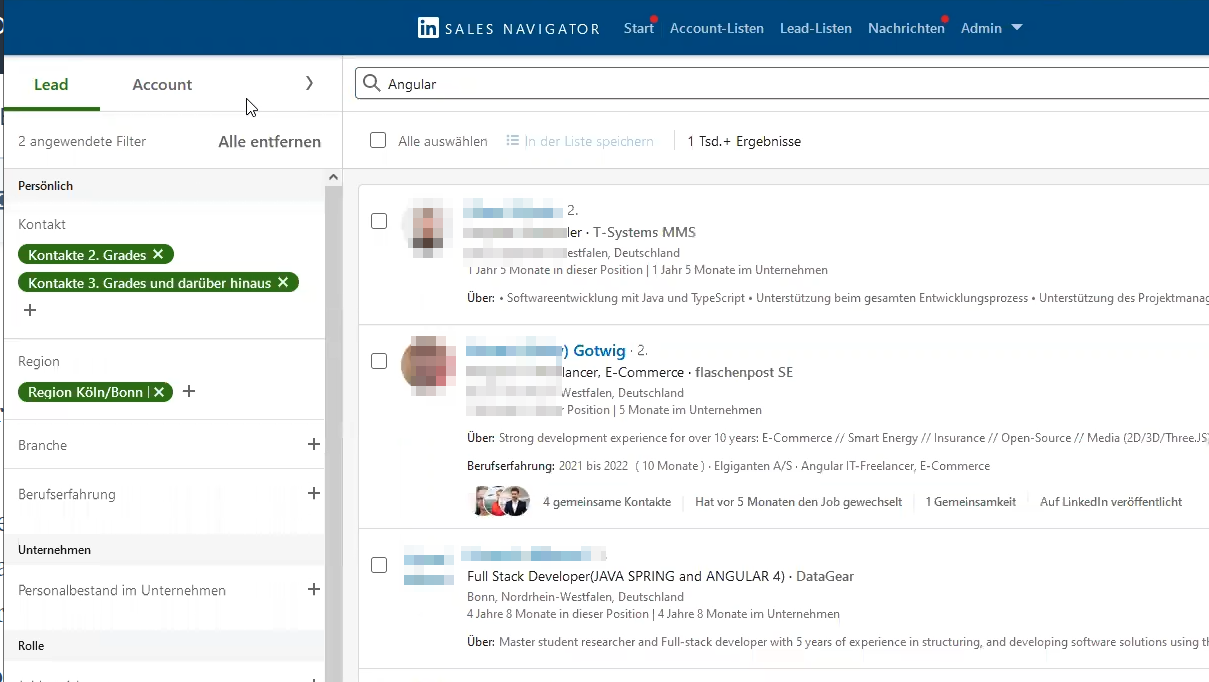Image resolution: width=1209 pixels, height=682 pixels.
Task: Click the list icon beside In der Liste speichern
Action: (x=513, y=141)
